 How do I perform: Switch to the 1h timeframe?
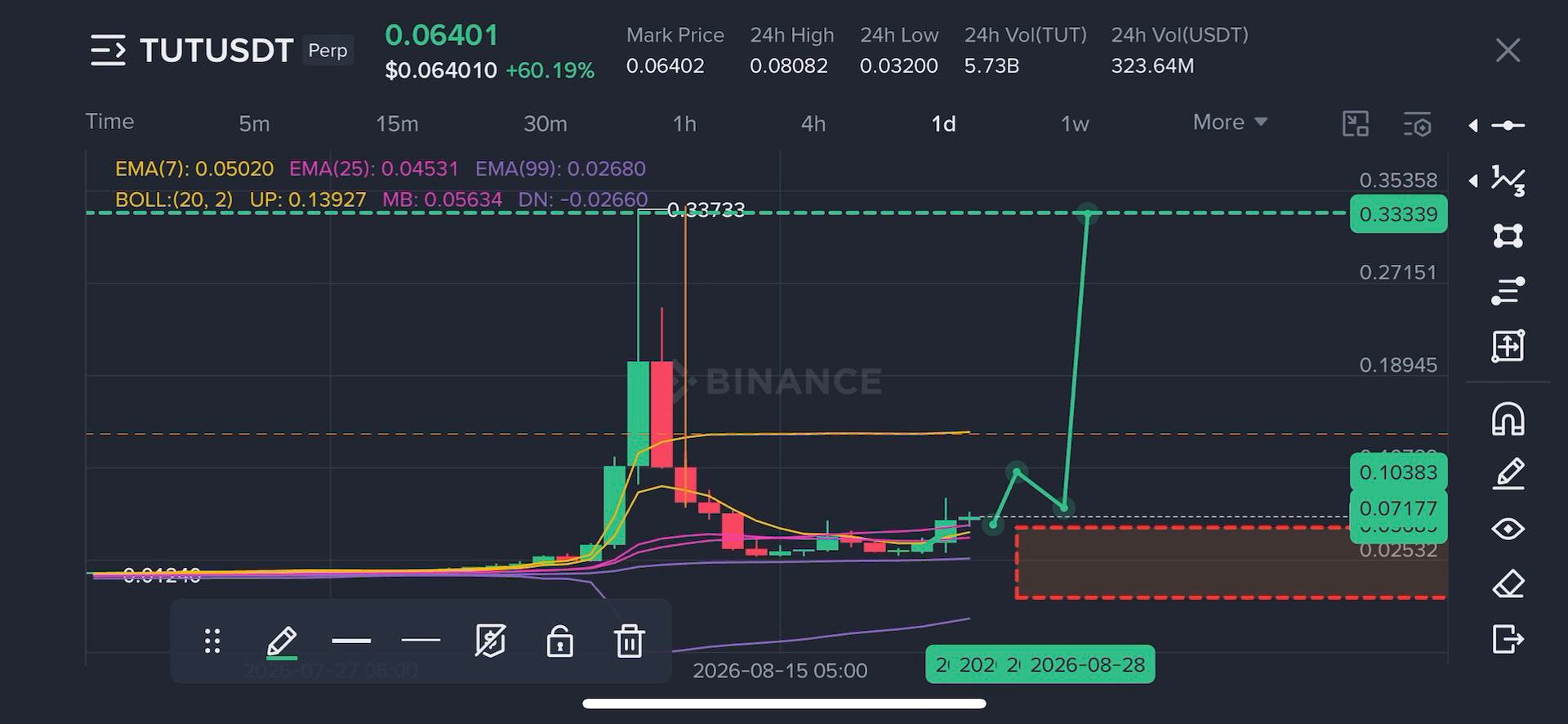[x=684, y=123]
